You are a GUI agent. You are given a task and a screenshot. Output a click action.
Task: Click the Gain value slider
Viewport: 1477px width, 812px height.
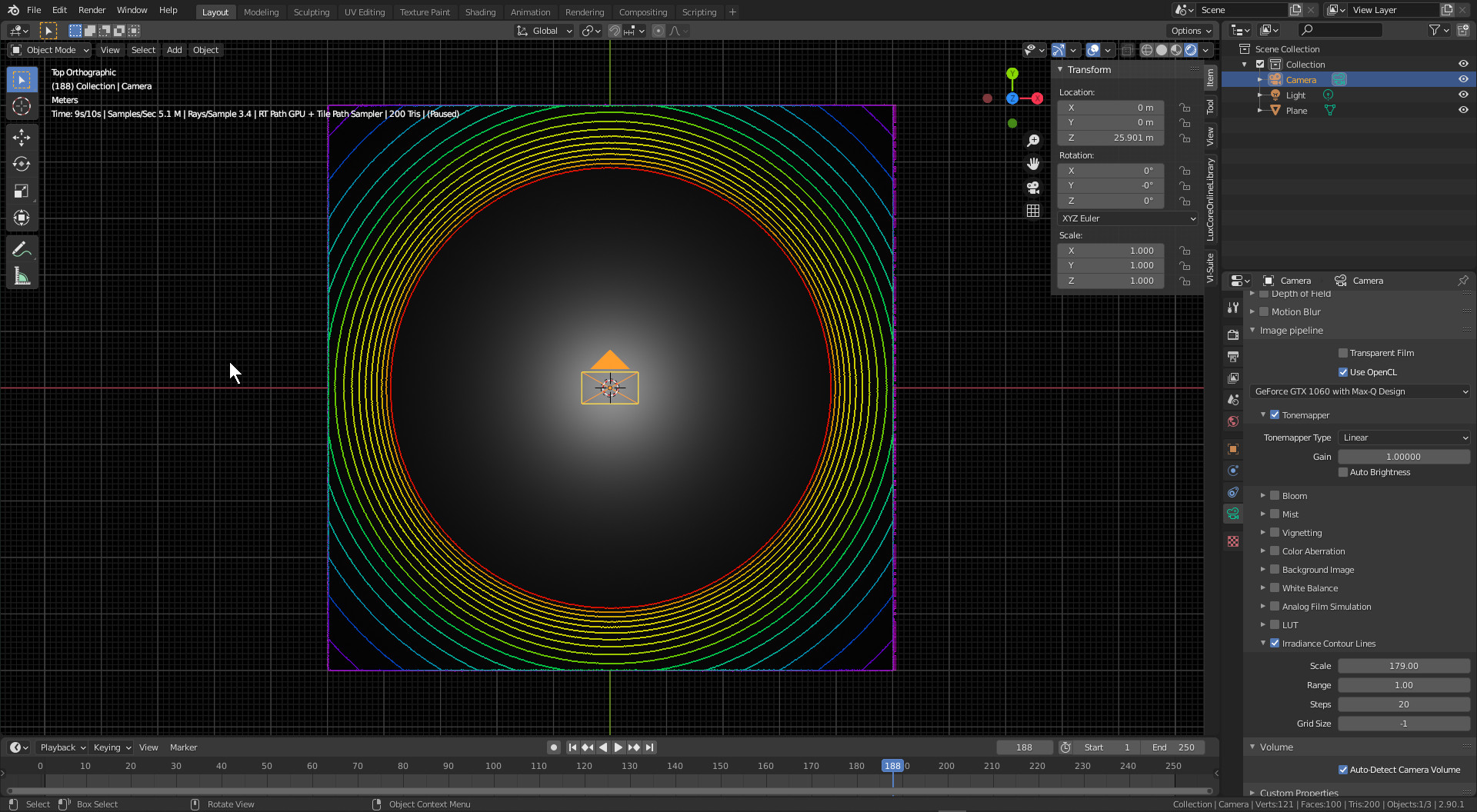[1403, 457]
